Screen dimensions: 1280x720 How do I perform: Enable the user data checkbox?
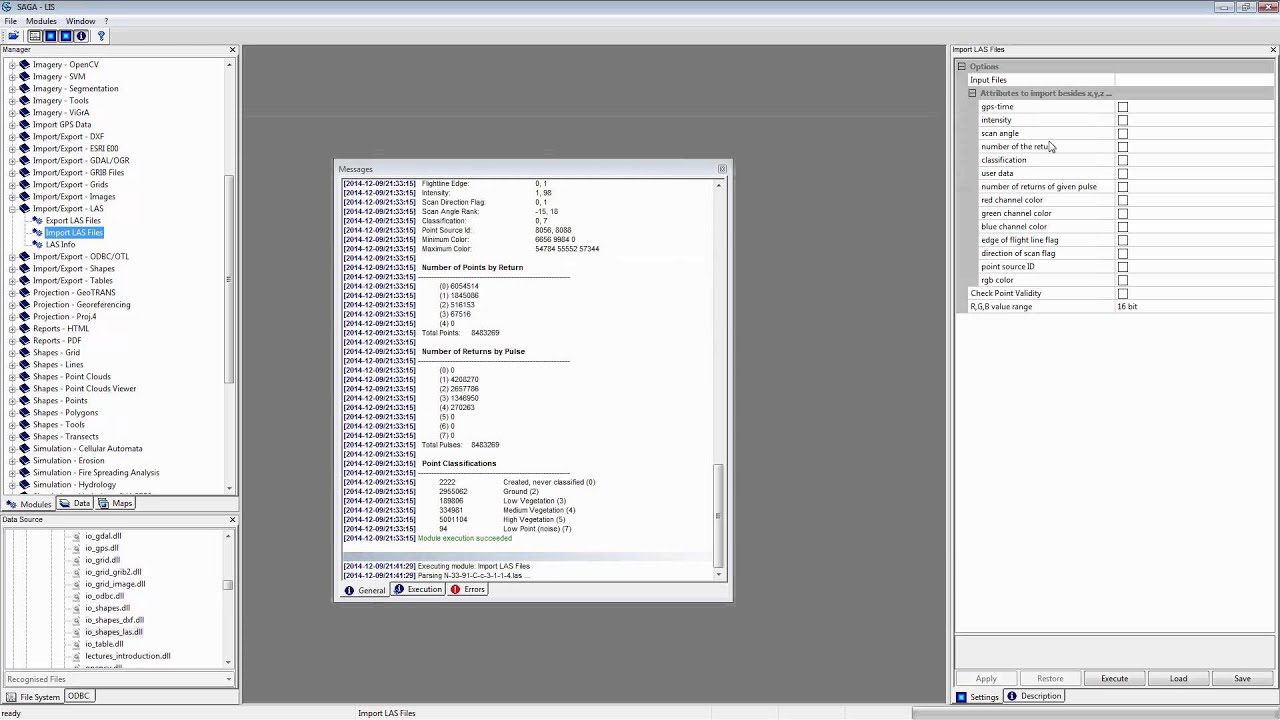click(1122, 173)
